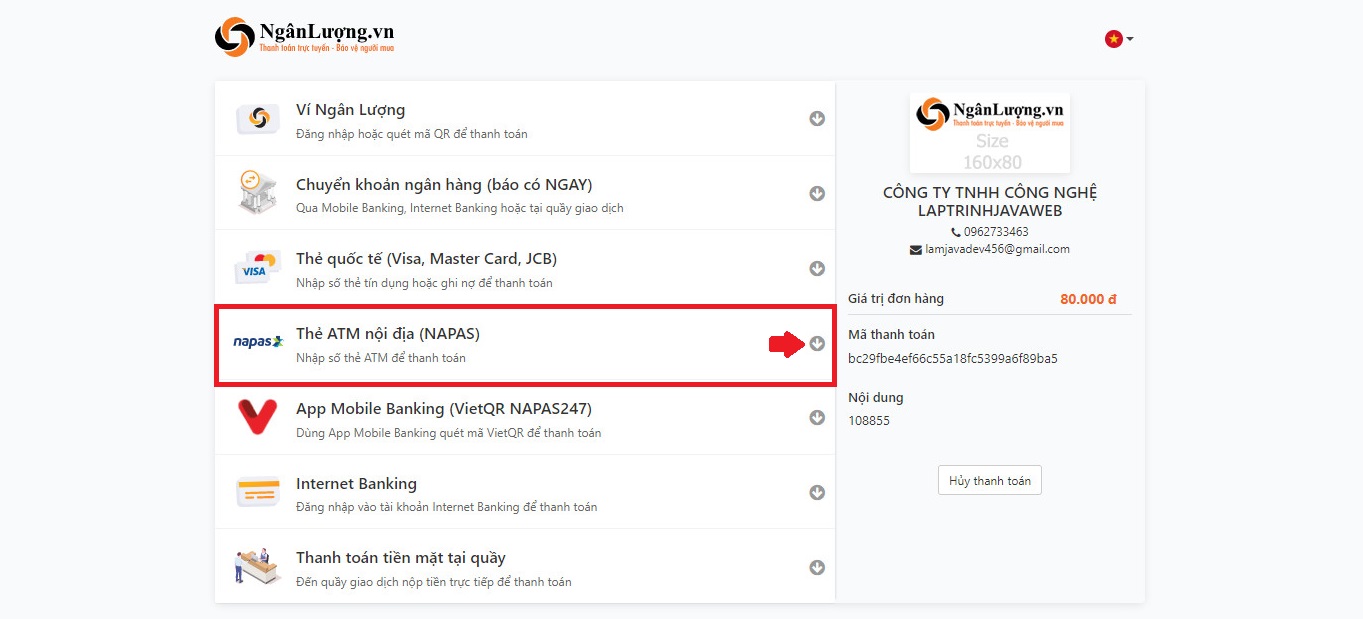Select Internet Banking payment title
1363x619 pixels.
tap(356, 484)
